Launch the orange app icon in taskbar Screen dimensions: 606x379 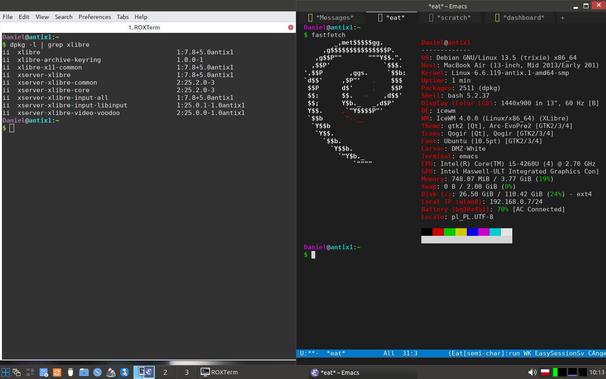(x=57, y=372)
